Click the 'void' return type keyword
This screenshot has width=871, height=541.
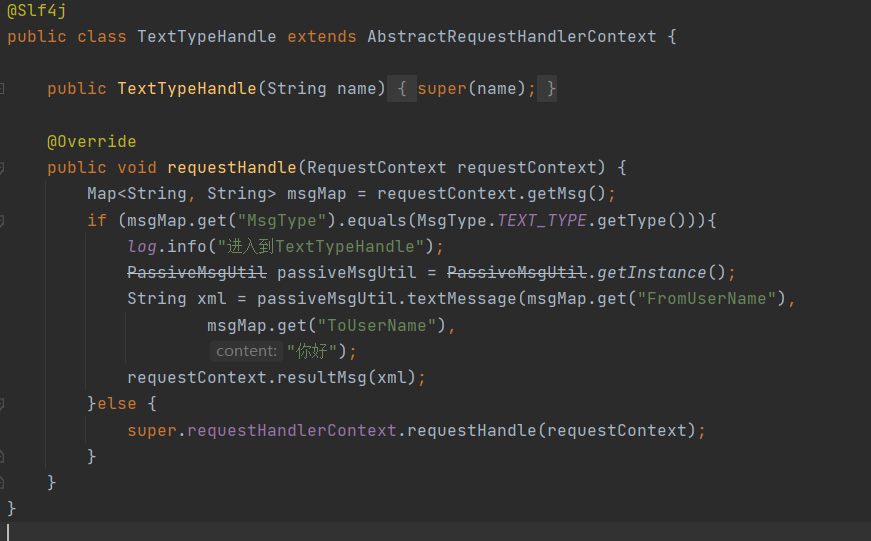(x=137, y=168)
